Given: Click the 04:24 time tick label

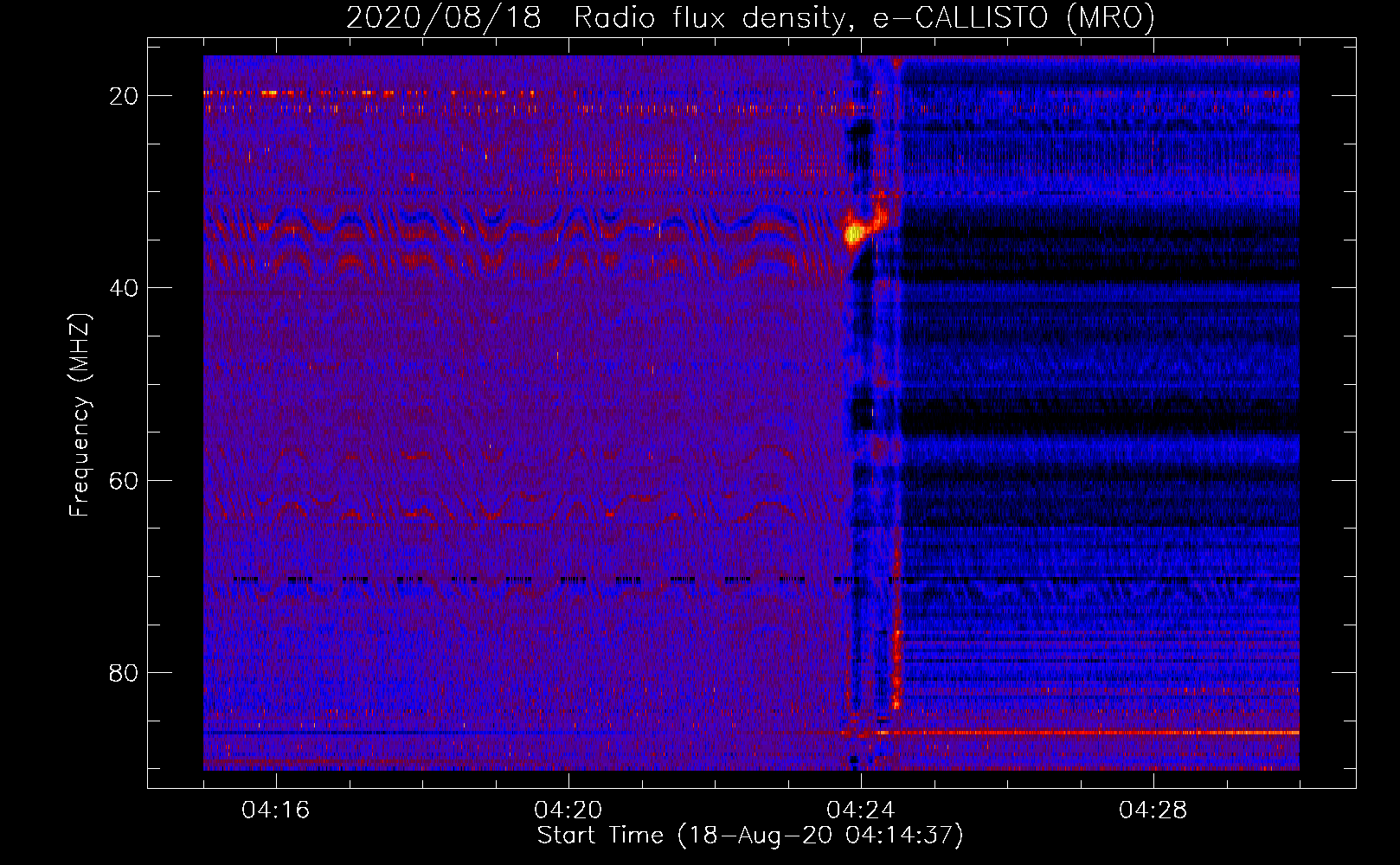Looking at the screenshot, I should [860, 811].
